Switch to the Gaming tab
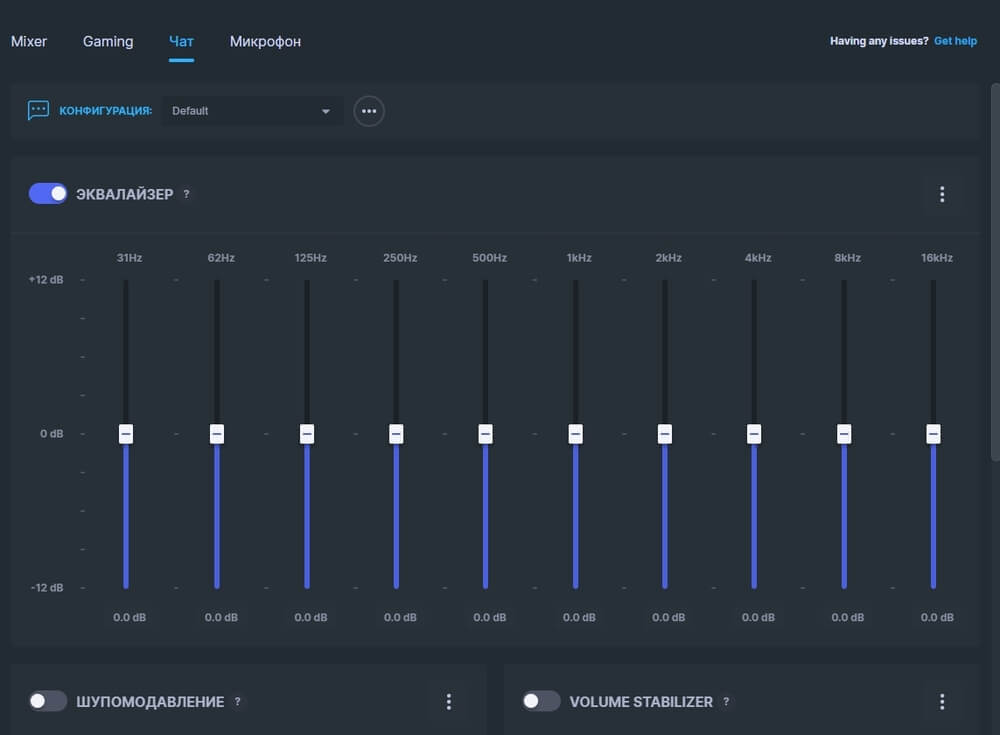The width and height of the screenshot is (1000, 735). (x=108, y=42)
